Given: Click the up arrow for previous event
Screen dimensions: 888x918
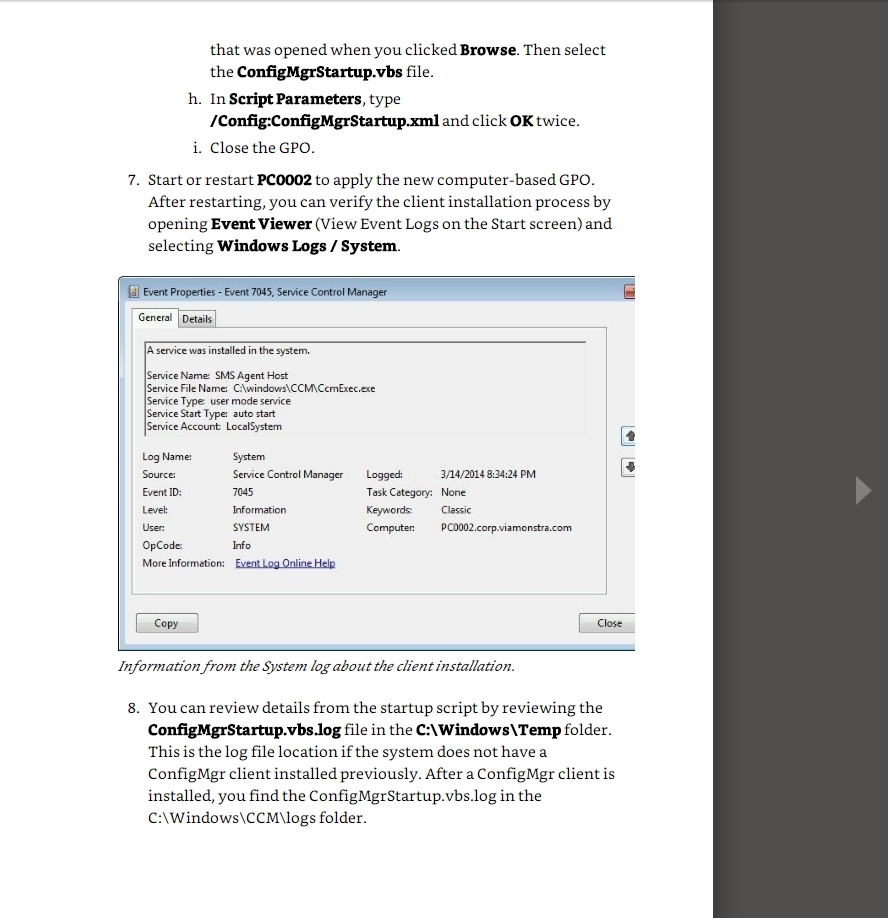Looking at the screenshot, I should click(x=628, y=436).
